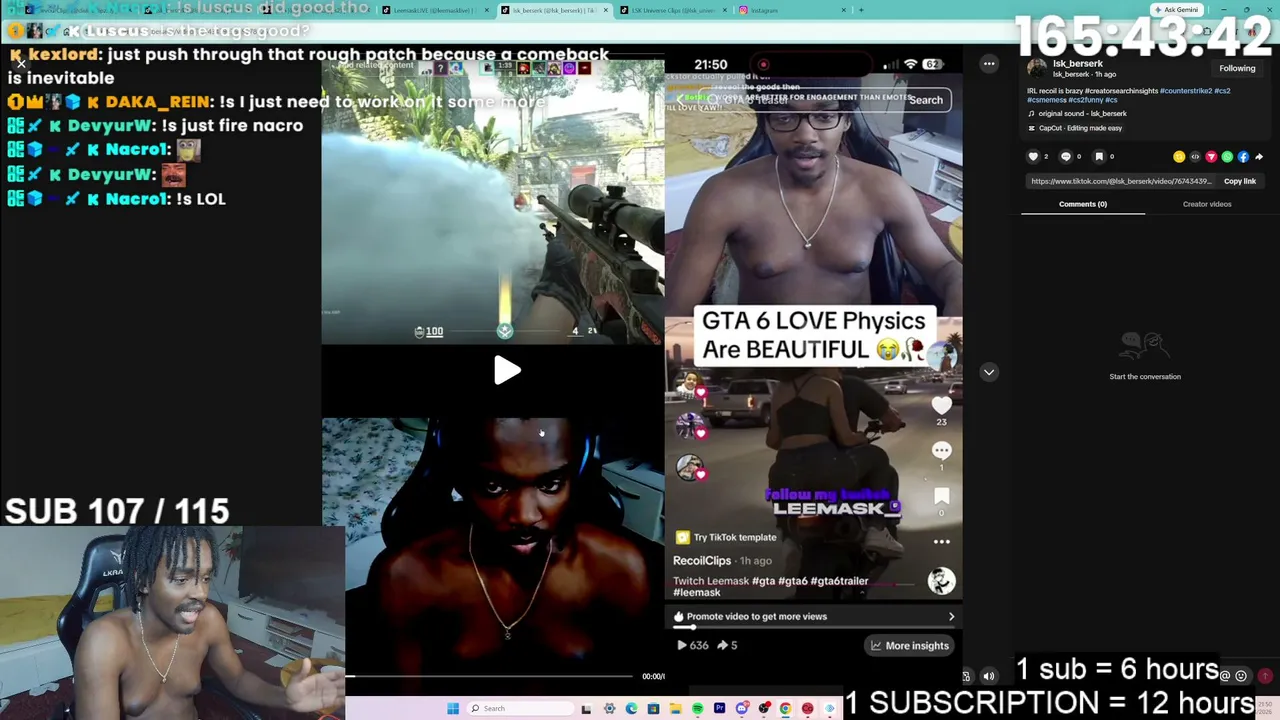Image resolution: width=1280 pixels, height=720 pixels.
Task: Open Microsoft Edge from the taskbar
Action: pyautogui.click(x=631, y=709)
